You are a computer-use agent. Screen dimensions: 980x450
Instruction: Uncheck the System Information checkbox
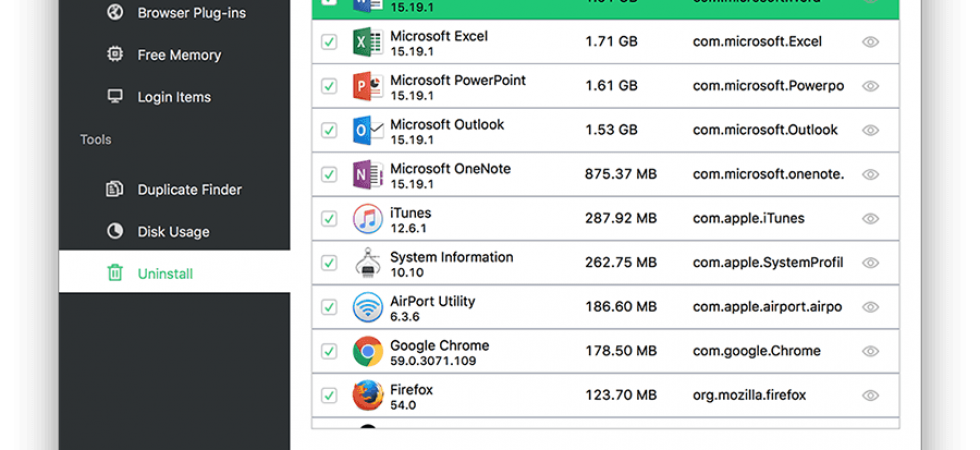(x=329, y=263)
